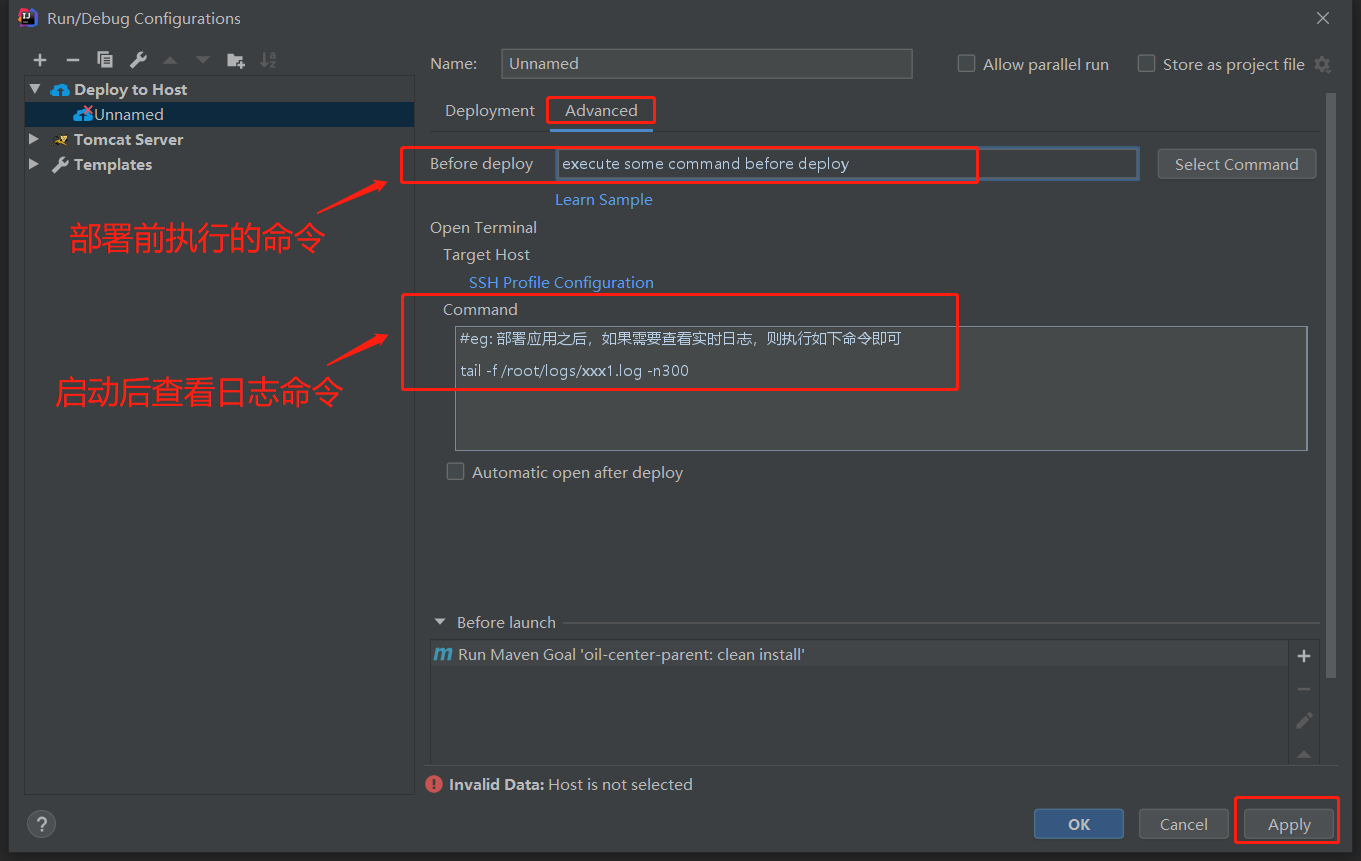Collapse the Before launch section

(x=440, y=622)
